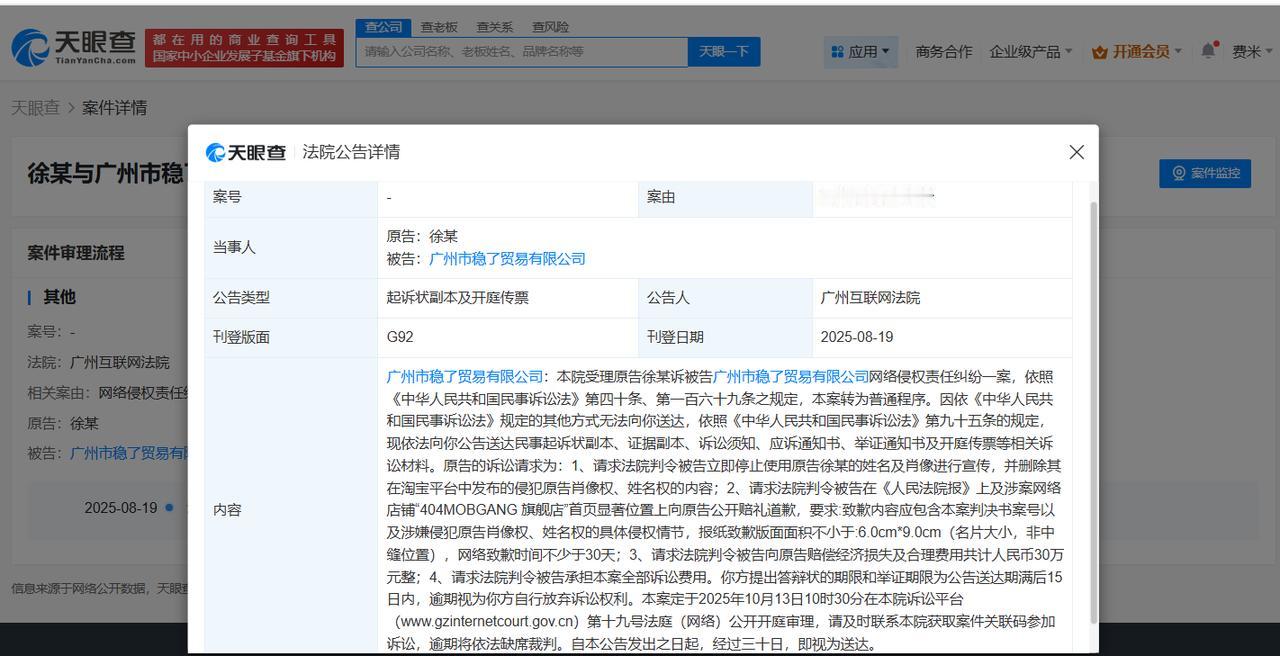Screen dimensions: 1280x656
Task: Select the 查关系 search tab
Action: [494, 26]
